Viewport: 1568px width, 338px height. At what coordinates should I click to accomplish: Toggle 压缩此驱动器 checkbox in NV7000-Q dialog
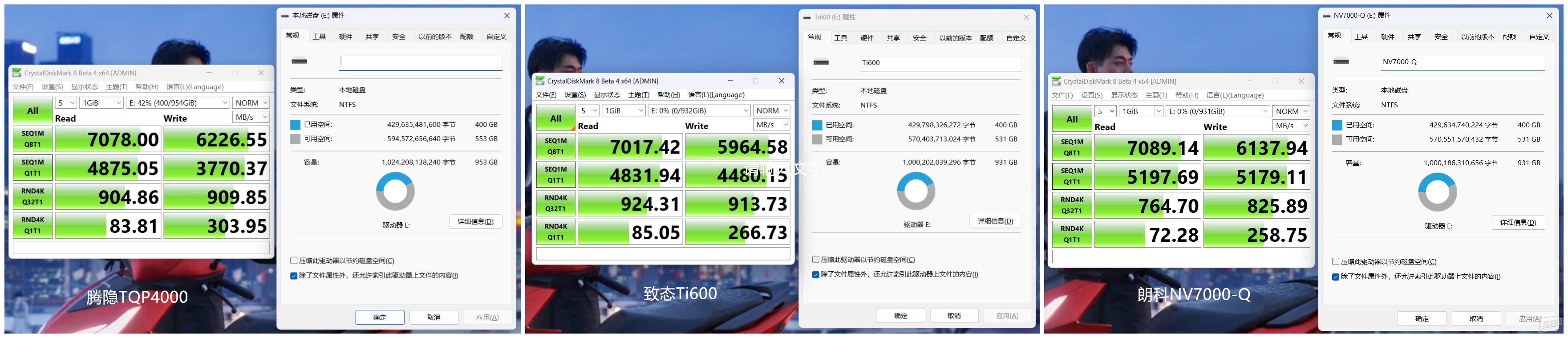[x=1336, y=262]
